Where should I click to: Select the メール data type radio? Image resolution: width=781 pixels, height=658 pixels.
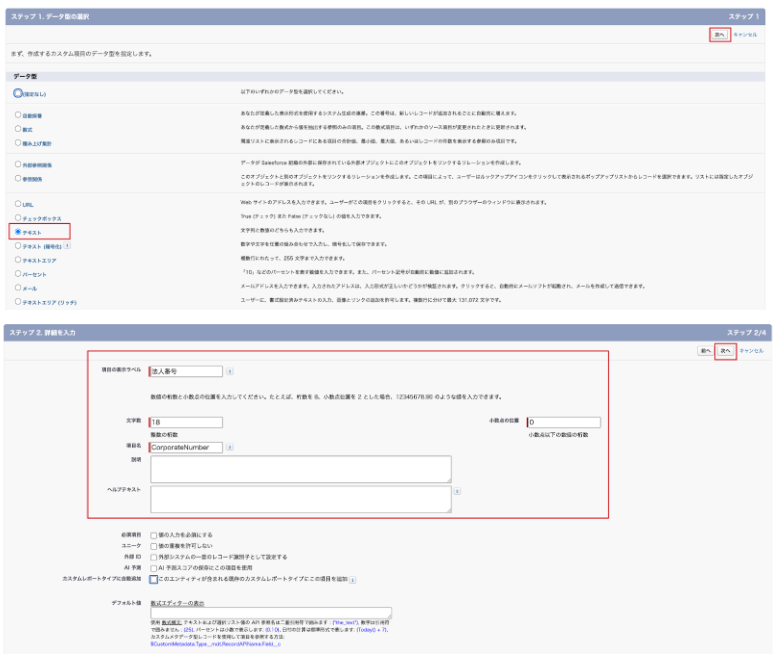[18, 287]
